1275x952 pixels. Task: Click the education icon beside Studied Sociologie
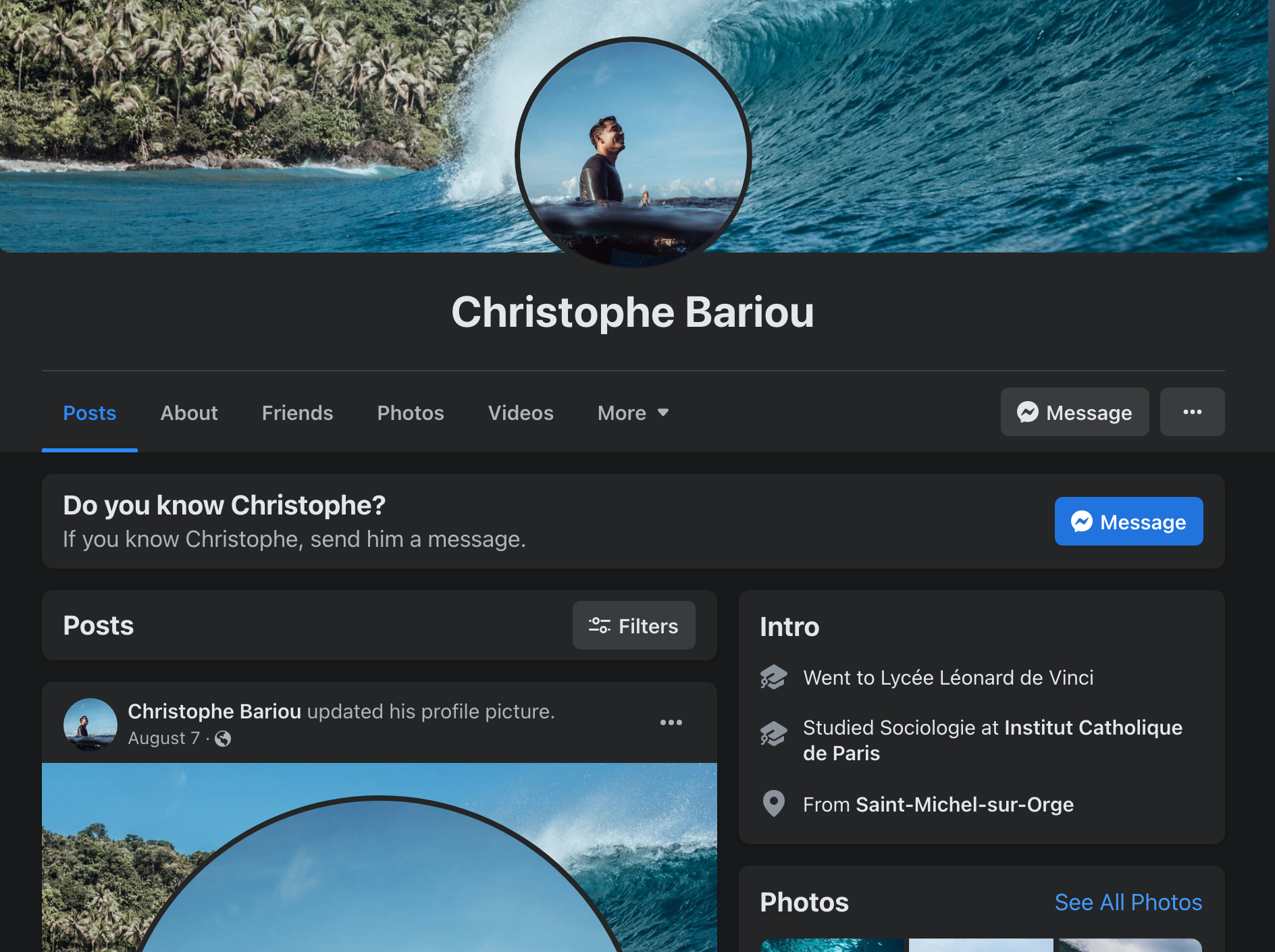point(773,733)
